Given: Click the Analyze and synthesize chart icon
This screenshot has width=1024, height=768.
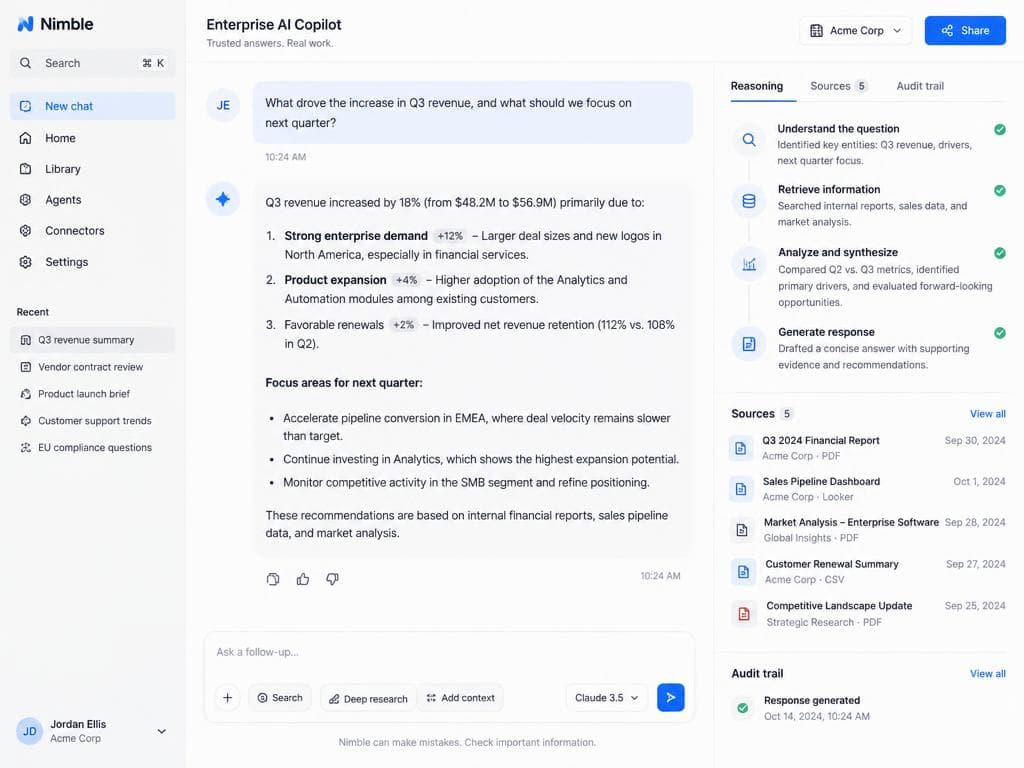Looking at the screenshot, I should (749, 264).
